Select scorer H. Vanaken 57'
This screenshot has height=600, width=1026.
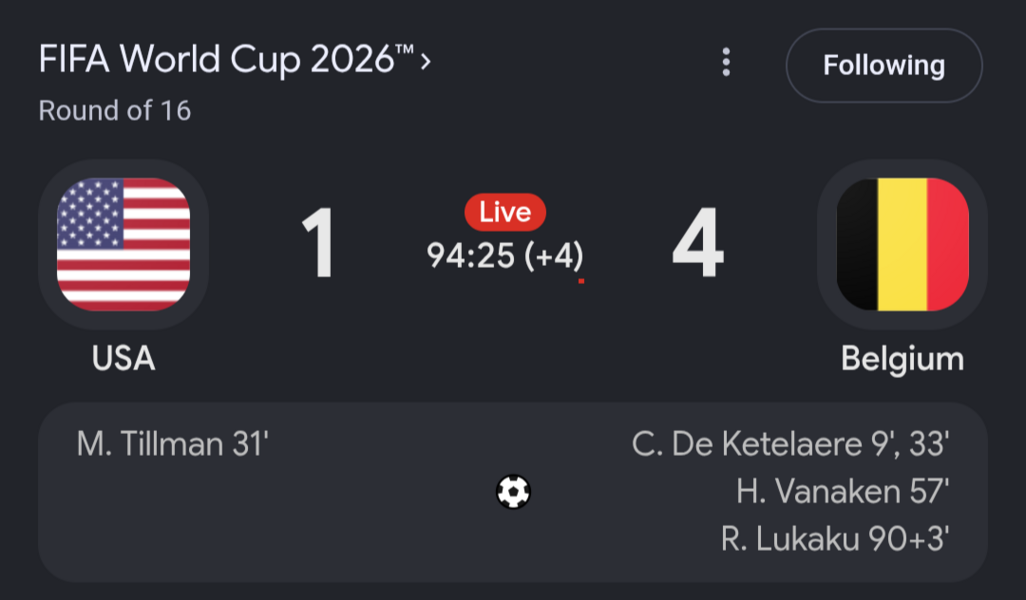[x=843, y=491]
